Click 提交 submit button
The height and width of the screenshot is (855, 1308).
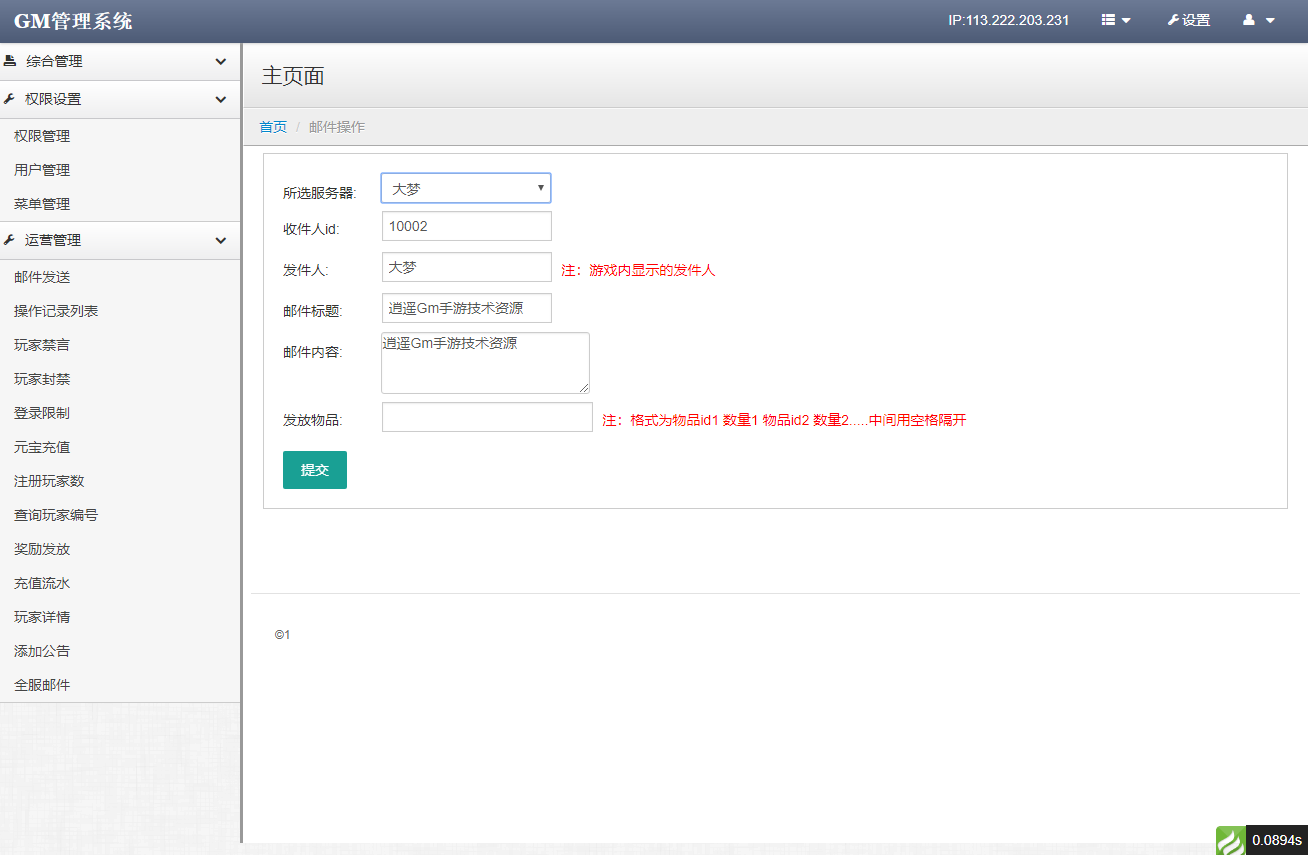click(x=314, y=469)
